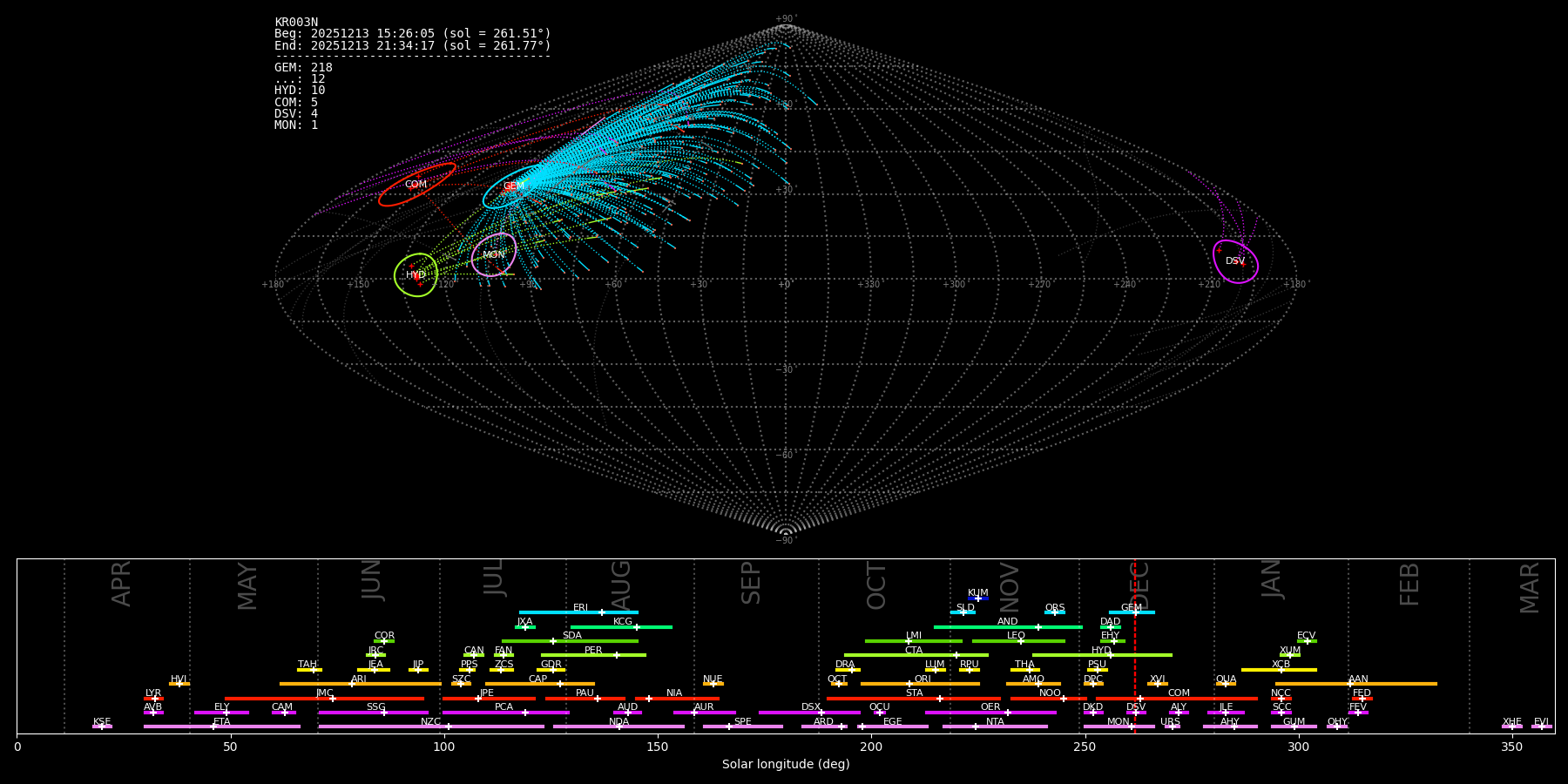This screenshot has height=784, width=1568.
Task: Click the XCB shower label in the timeline
Action: click(x=1281, y=665)
